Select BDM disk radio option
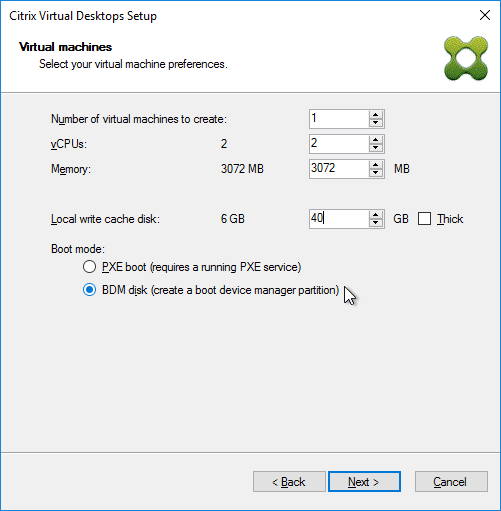The width and height of the screenshot is (501, 511). (89, 290)
